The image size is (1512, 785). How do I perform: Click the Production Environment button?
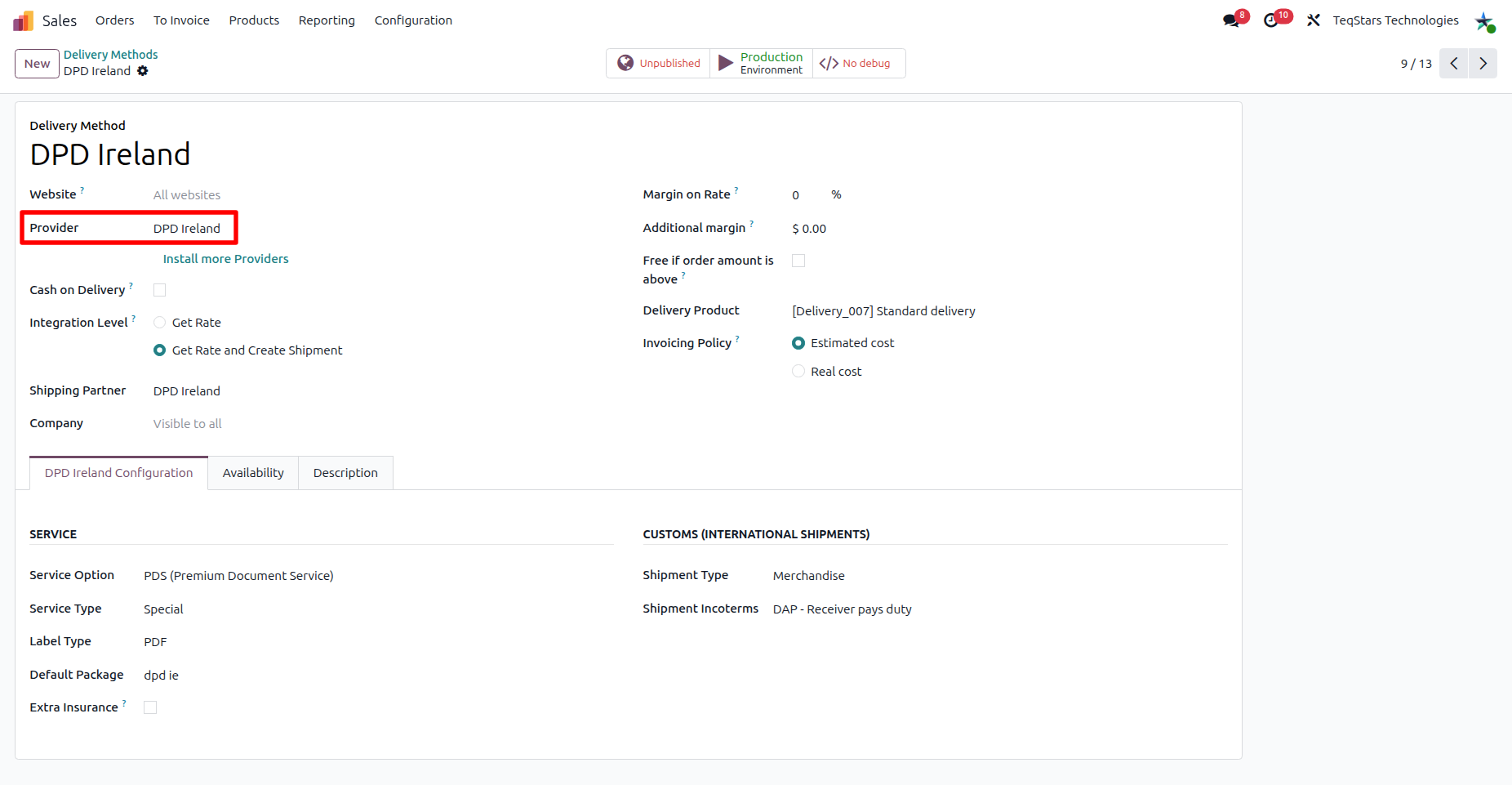[x=761, y=63]
